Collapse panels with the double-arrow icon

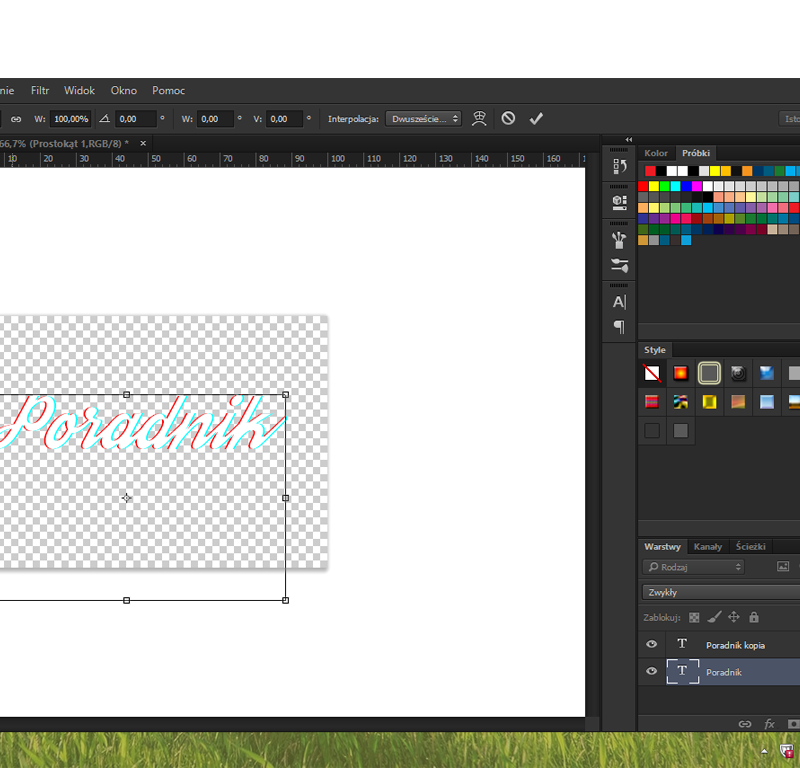coord(629,139)
